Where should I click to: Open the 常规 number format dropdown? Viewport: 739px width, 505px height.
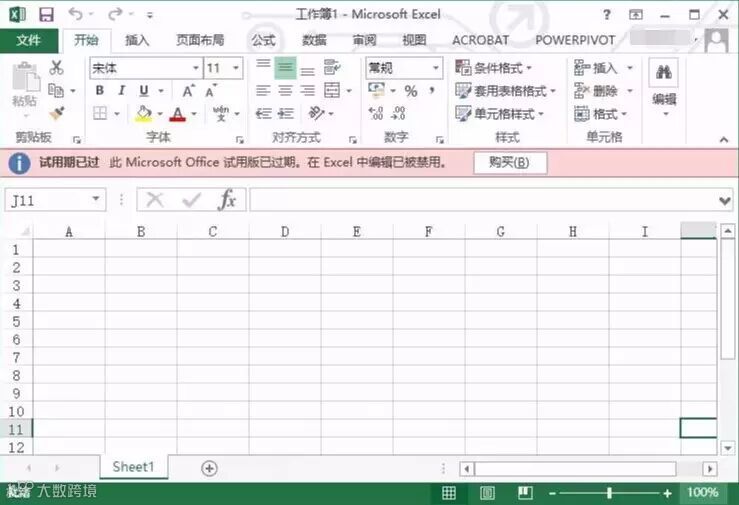tap(436, 68)
